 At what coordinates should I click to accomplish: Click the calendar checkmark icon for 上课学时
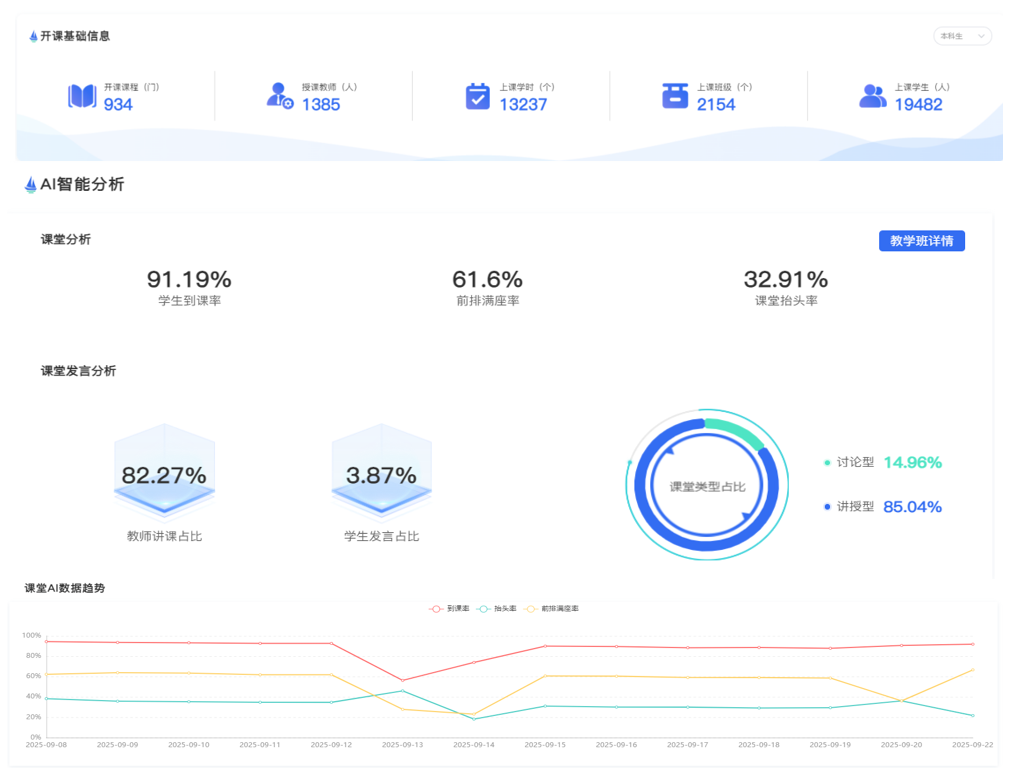(477, 96)
